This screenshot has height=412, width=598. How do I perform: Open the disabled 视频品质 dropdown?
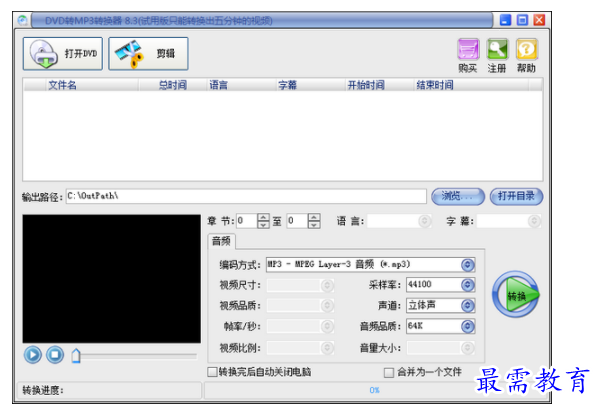[x=327, y=306]
